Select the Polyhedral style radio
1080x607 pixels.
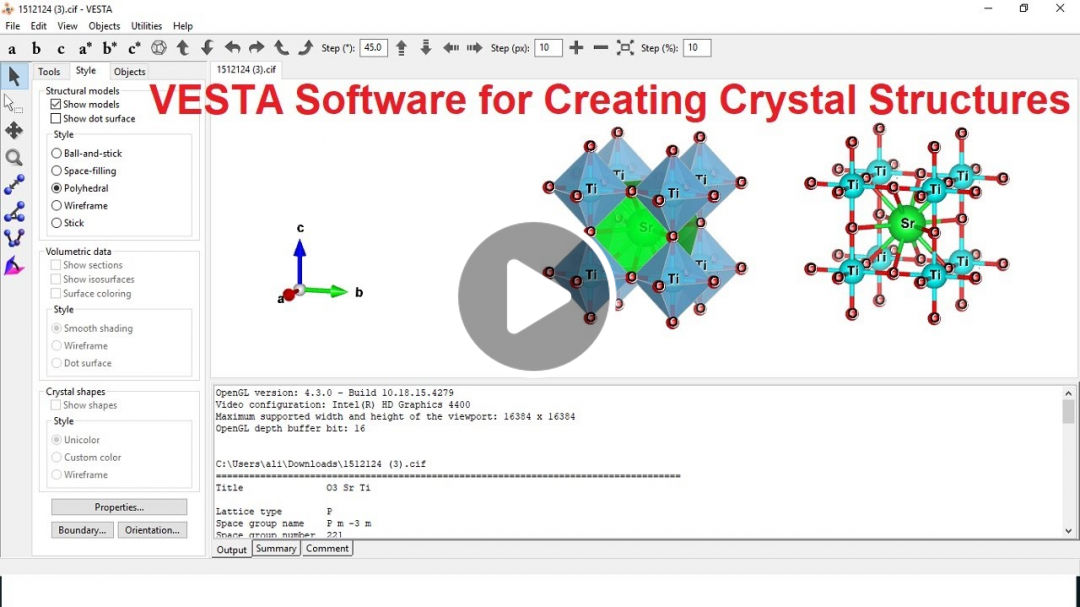click(56, 188)
